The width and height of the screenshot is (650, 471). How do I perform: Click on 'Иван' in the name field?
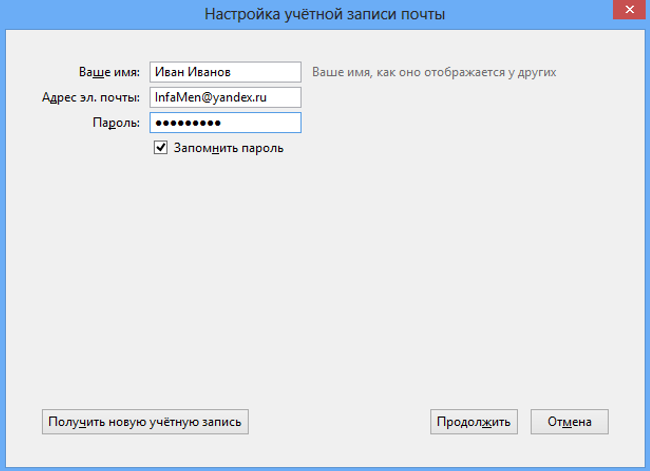pos(168,72)
